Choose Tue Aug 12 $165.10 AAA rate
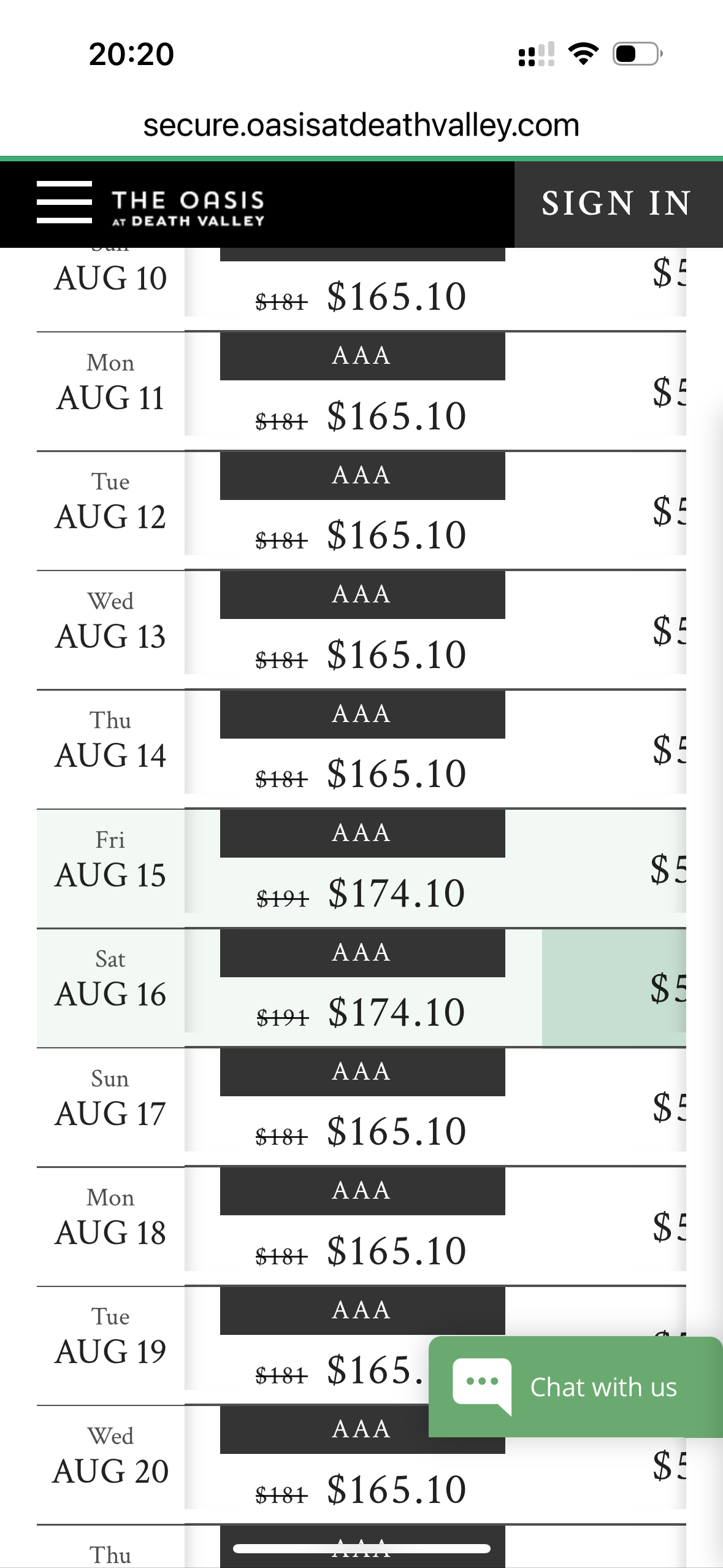723x1568 pixels. pyautogui.click(x=362, y=512)
